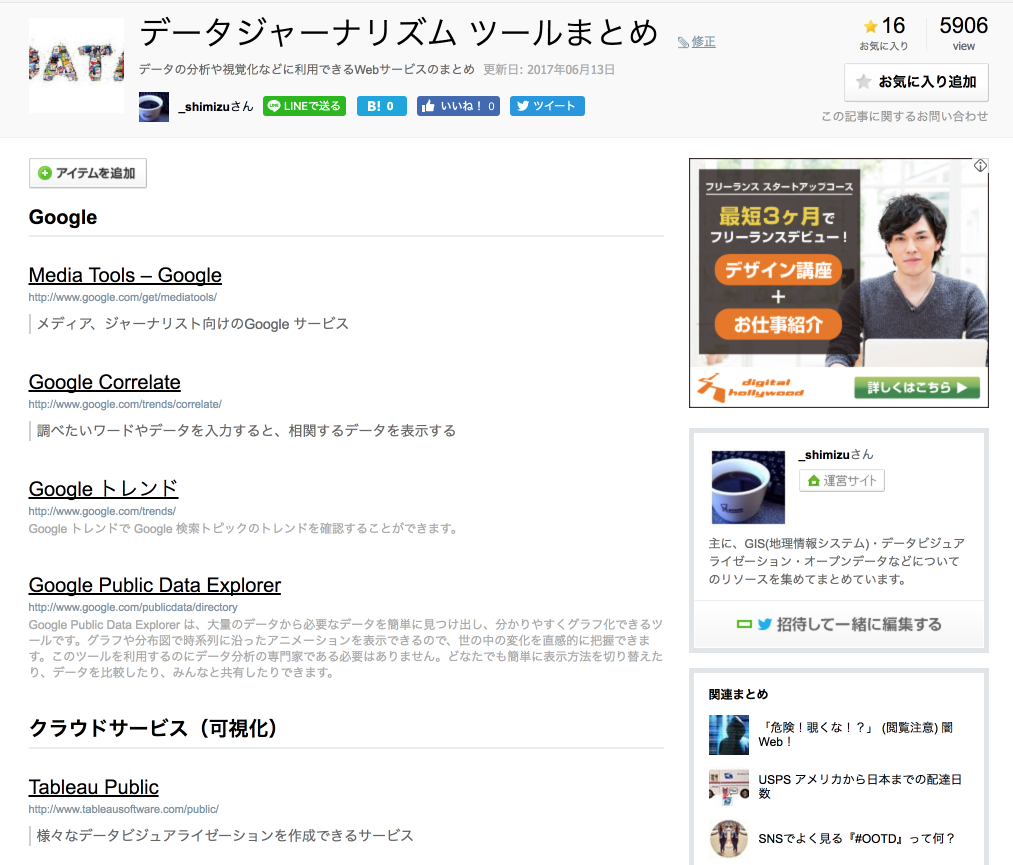Screen dimensions: 1013x865
Task: Click thumbnail of #OOTD related article
Action: point(729,839)
